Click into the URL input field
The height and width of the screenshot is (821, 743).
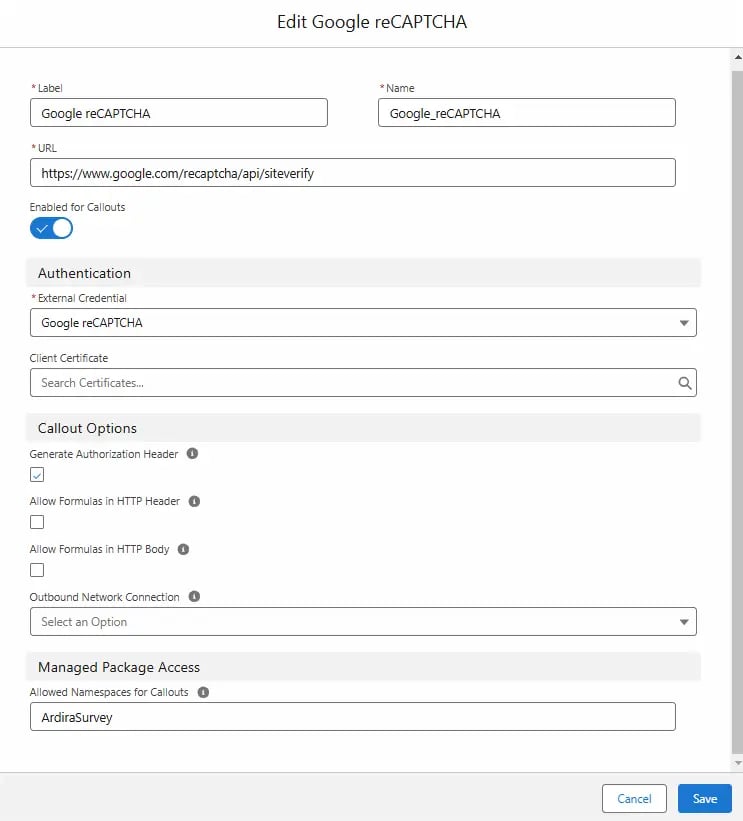353,173
